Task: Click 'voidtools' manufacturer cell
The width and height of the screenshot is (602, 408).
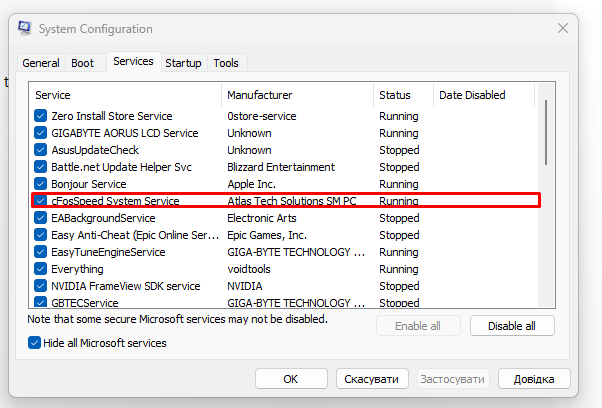Action: pyautogui.click(x=249, y=269)
